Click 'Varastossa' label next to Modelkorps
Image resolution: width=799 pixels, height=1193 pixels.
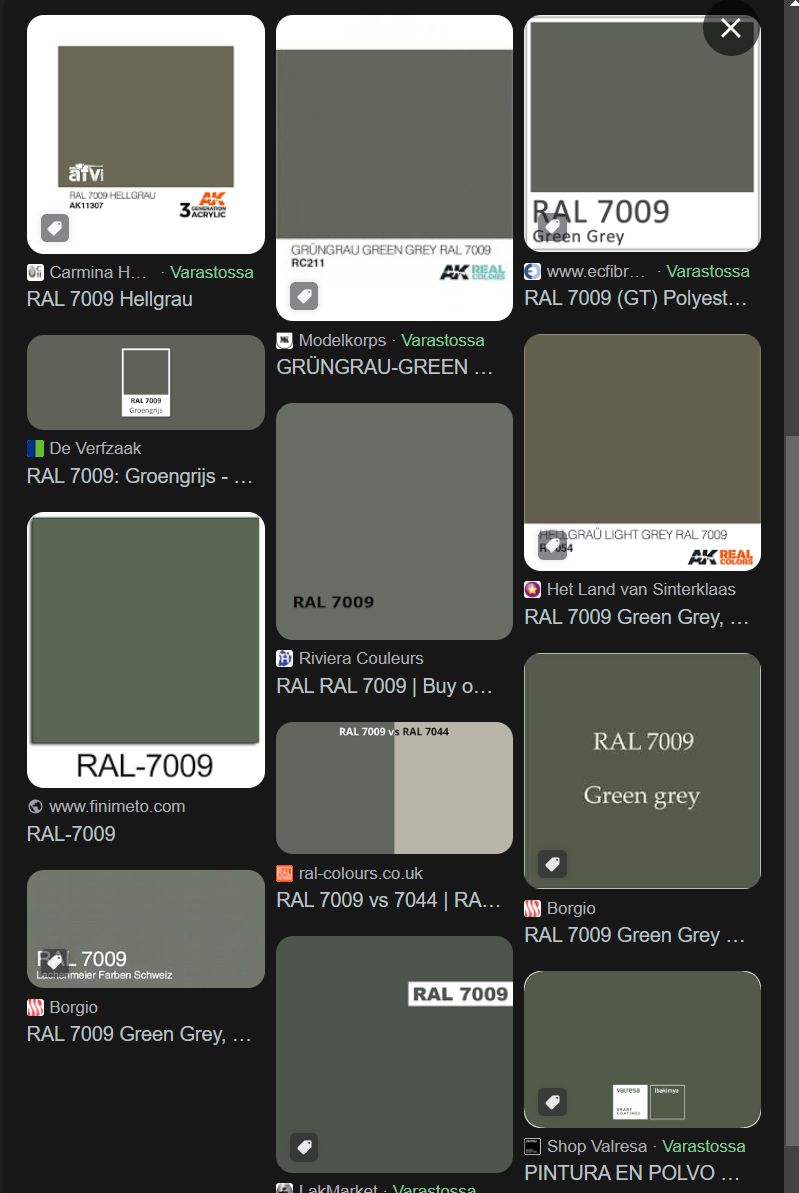443,340
